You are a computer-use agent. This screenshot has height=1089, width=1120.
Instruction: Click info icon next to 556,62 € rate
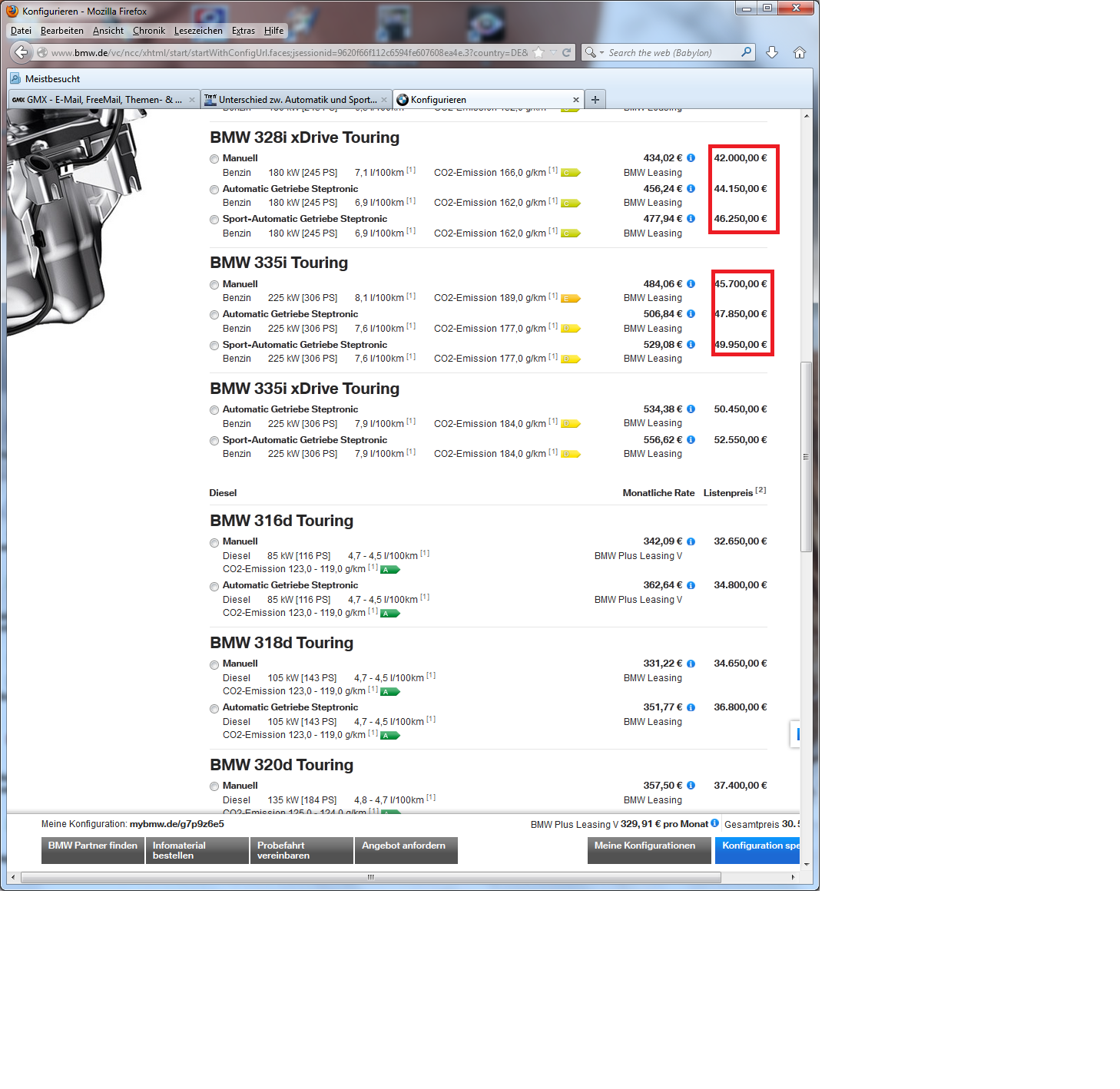[691, 440]
